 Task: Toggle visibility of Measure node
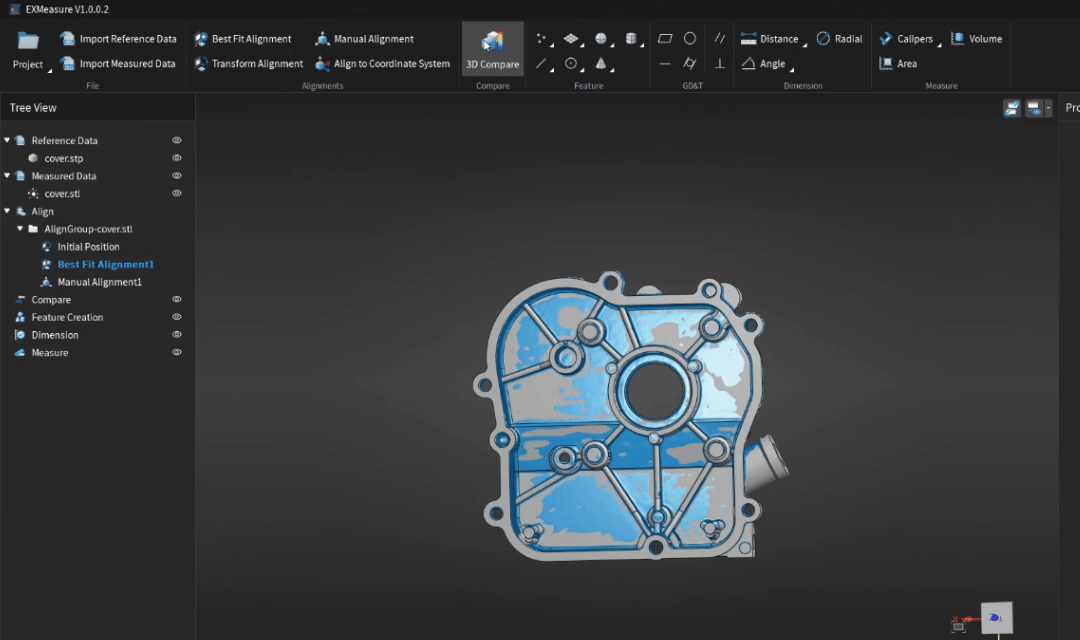click(x=176, y=352)
